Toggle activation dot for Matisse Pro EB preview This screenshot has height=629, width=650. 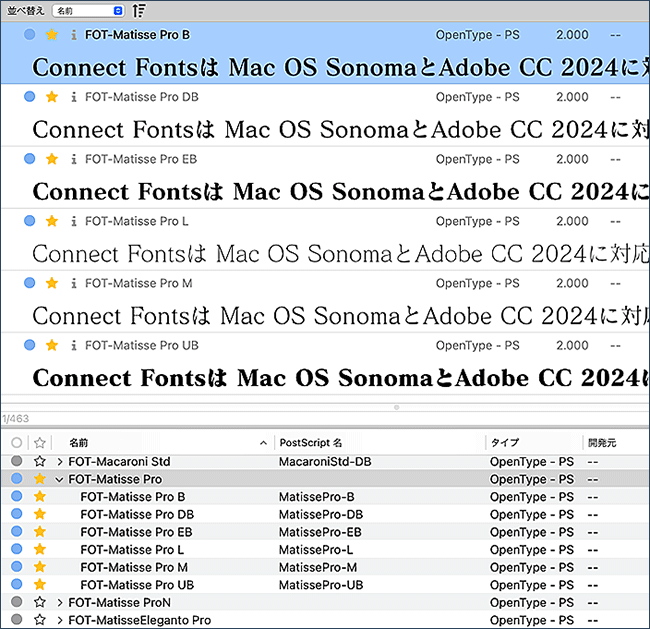[29, 159]
